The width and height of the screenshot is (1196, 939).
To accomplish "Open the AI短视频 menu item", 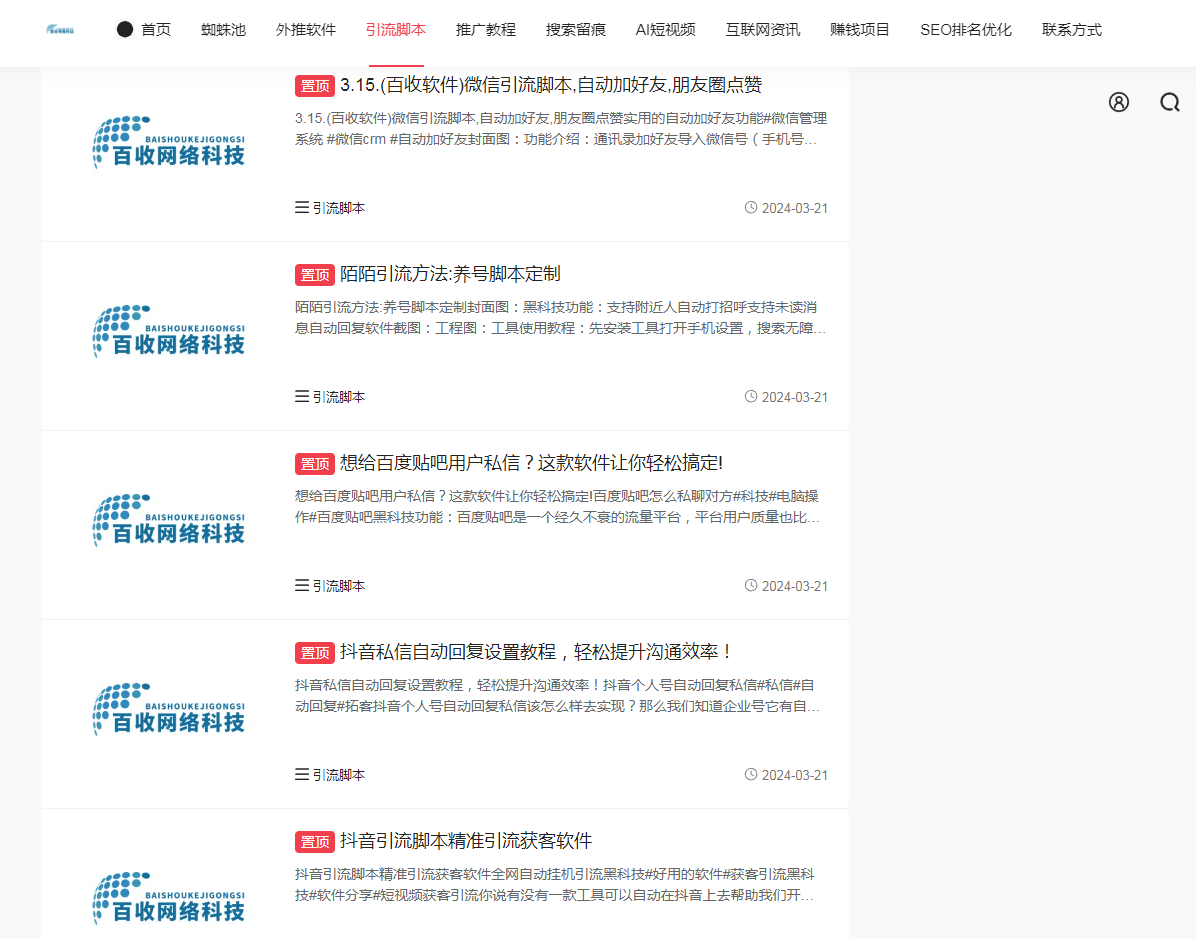I will coord(666,30).
